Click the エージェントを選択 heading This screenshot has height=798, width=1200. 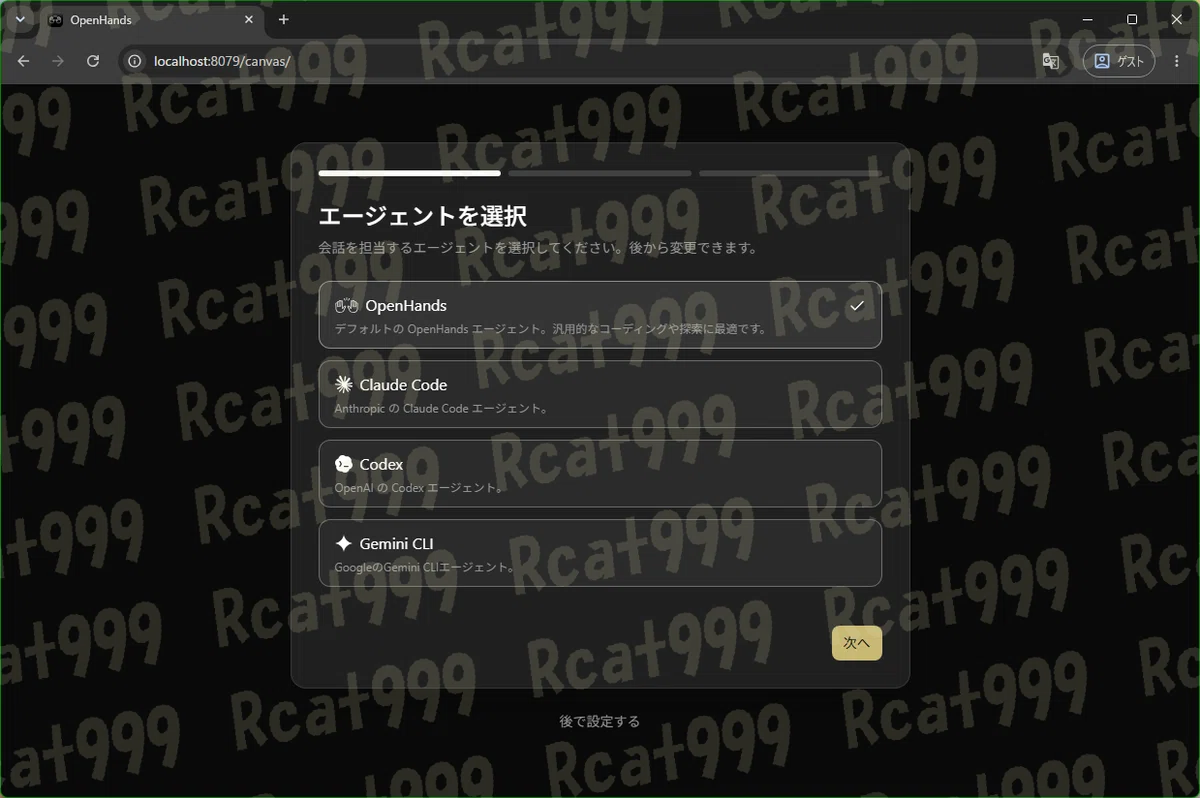point(422,216)
